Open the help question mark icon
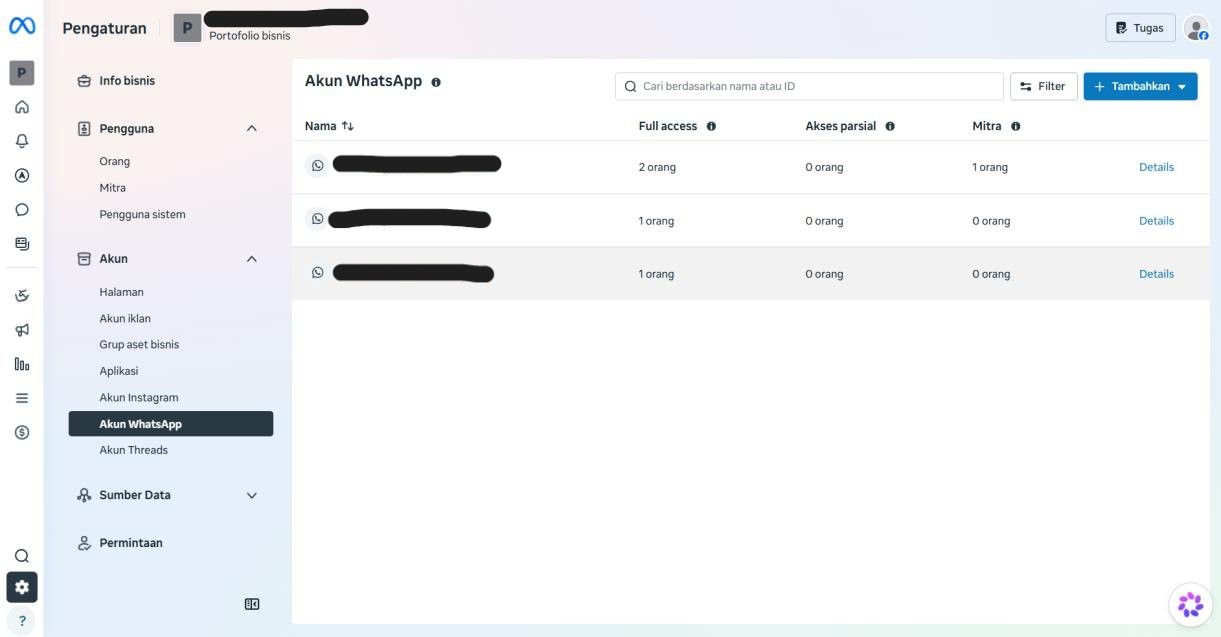1221x637 pixels. [22, 621]
